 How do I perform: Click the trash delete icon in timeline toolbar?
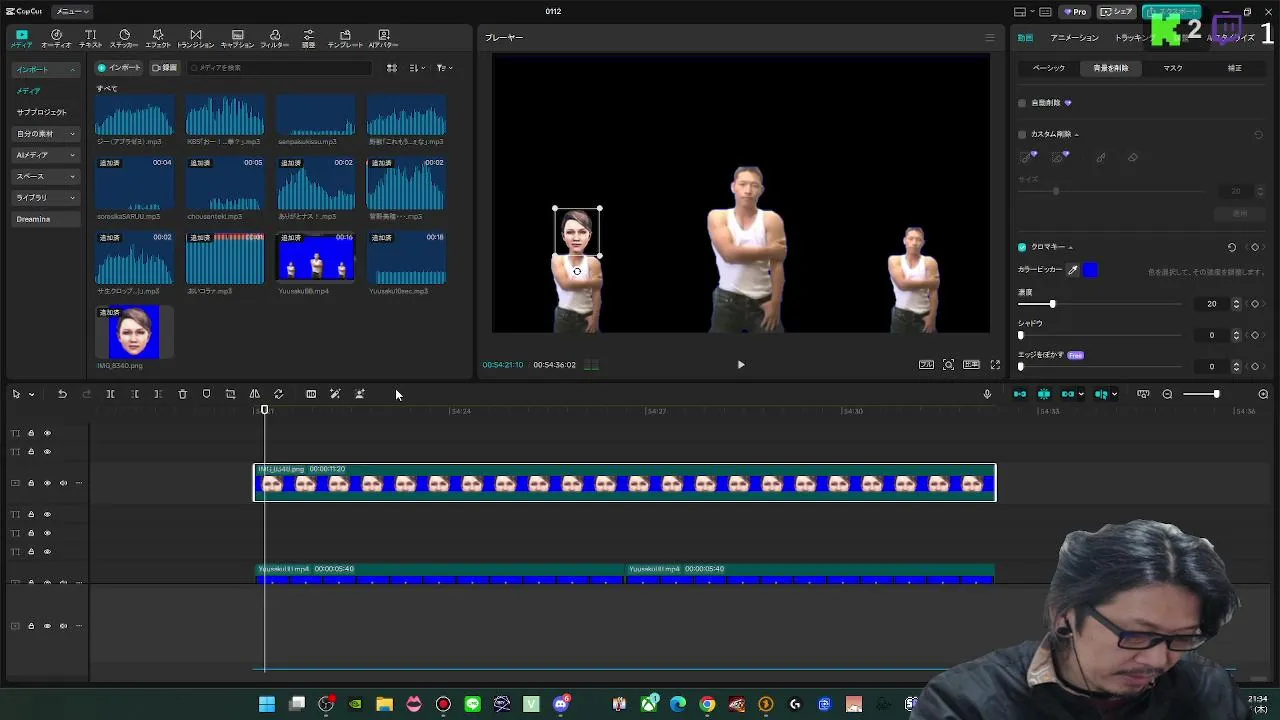pyautogui.click(x=182, y=394)
